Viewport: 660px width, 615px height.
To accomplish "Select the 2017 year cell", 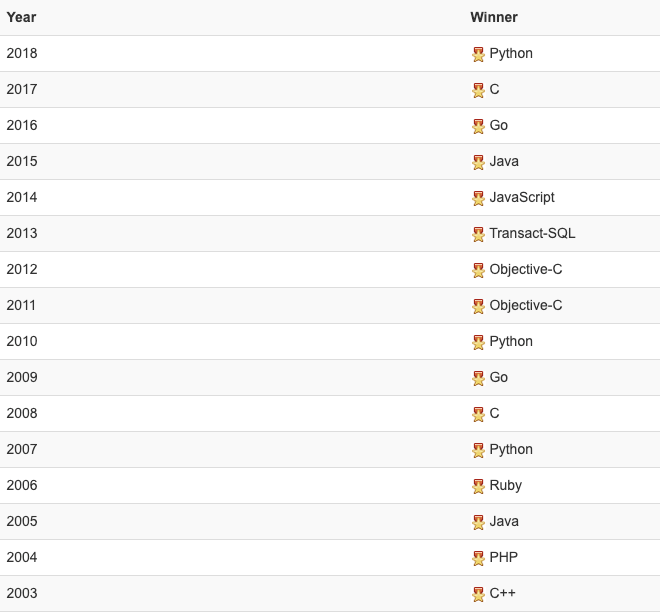I will [x=22, y=89].
